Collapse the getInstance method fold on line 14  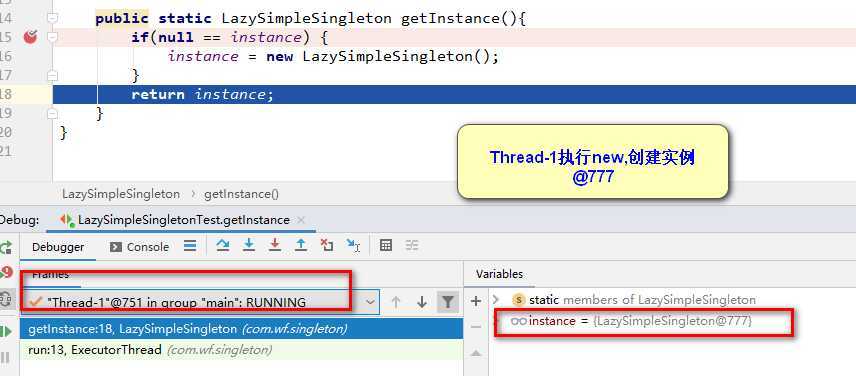[52, 18]
